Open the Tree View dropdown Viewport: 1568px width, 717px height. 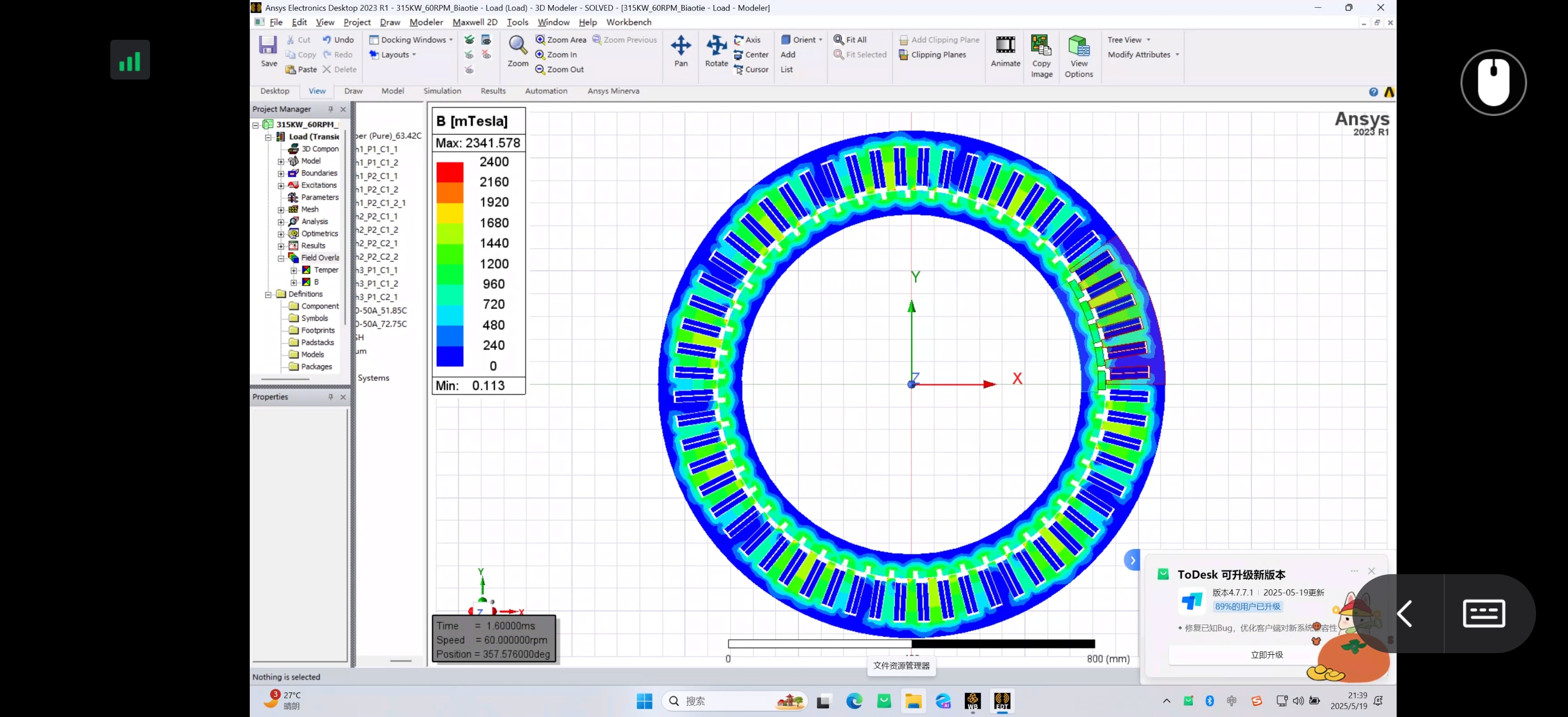click(1129, 40)
